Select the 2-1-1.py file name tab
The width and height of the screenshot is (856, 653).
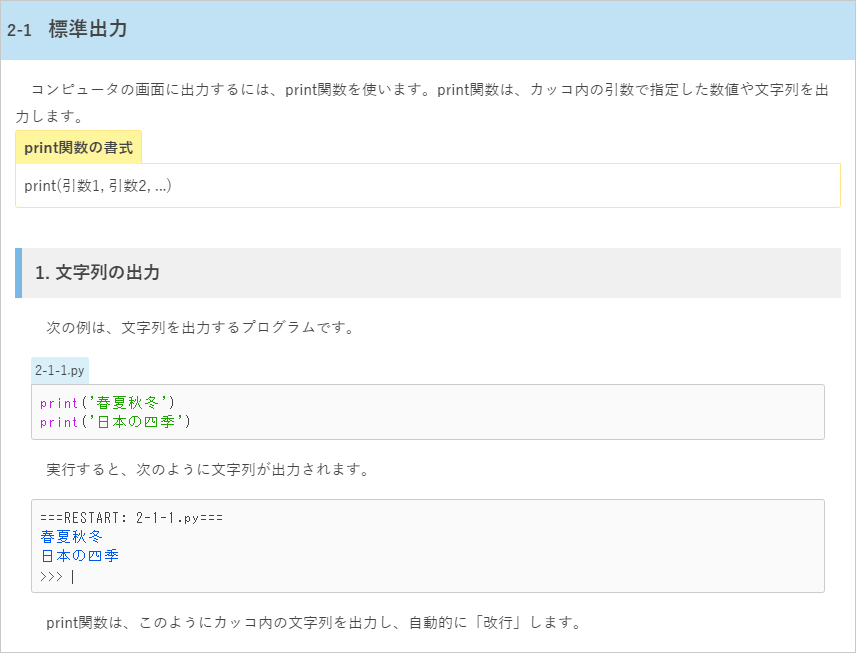tap(60, 371)
